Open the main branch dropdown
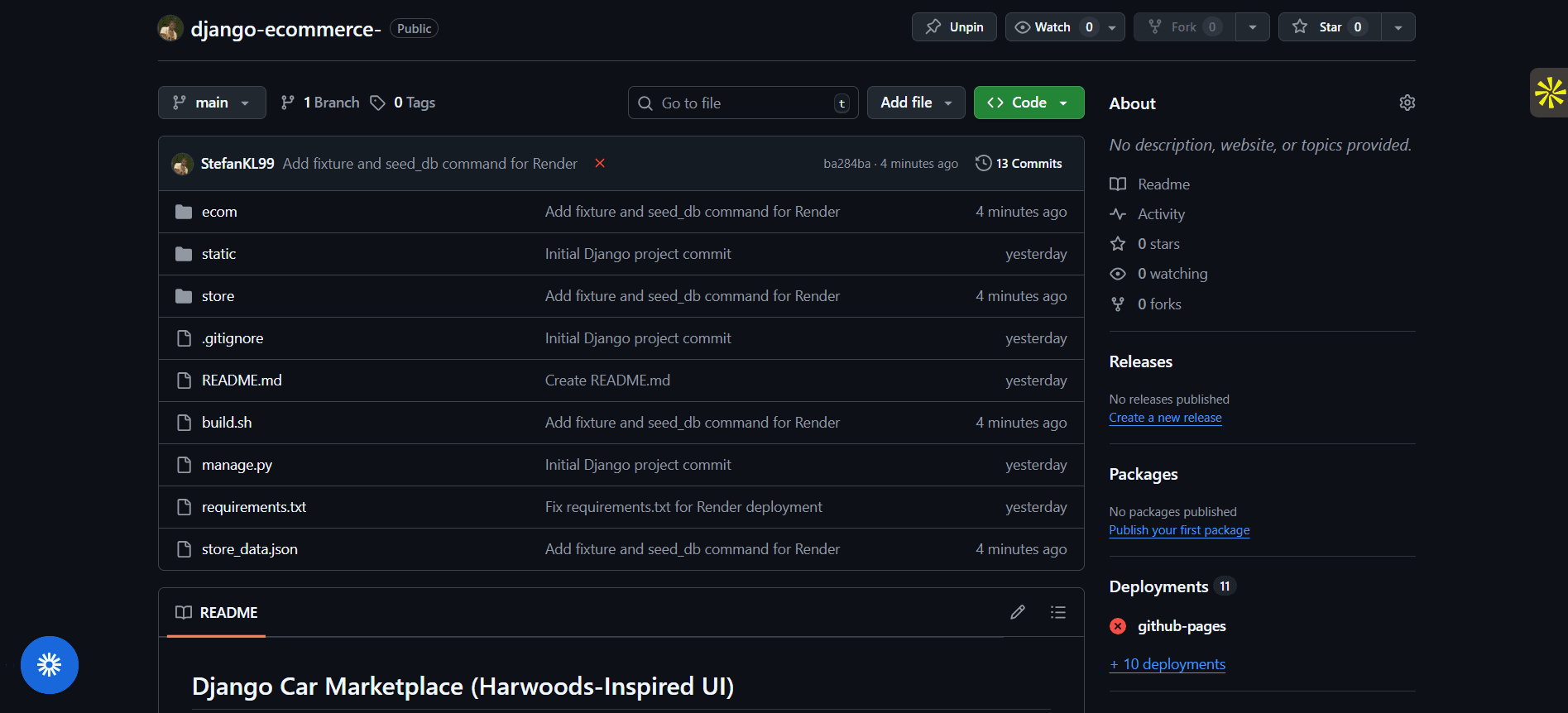Screen dimensions: 1568x713 tap(212, 103)
